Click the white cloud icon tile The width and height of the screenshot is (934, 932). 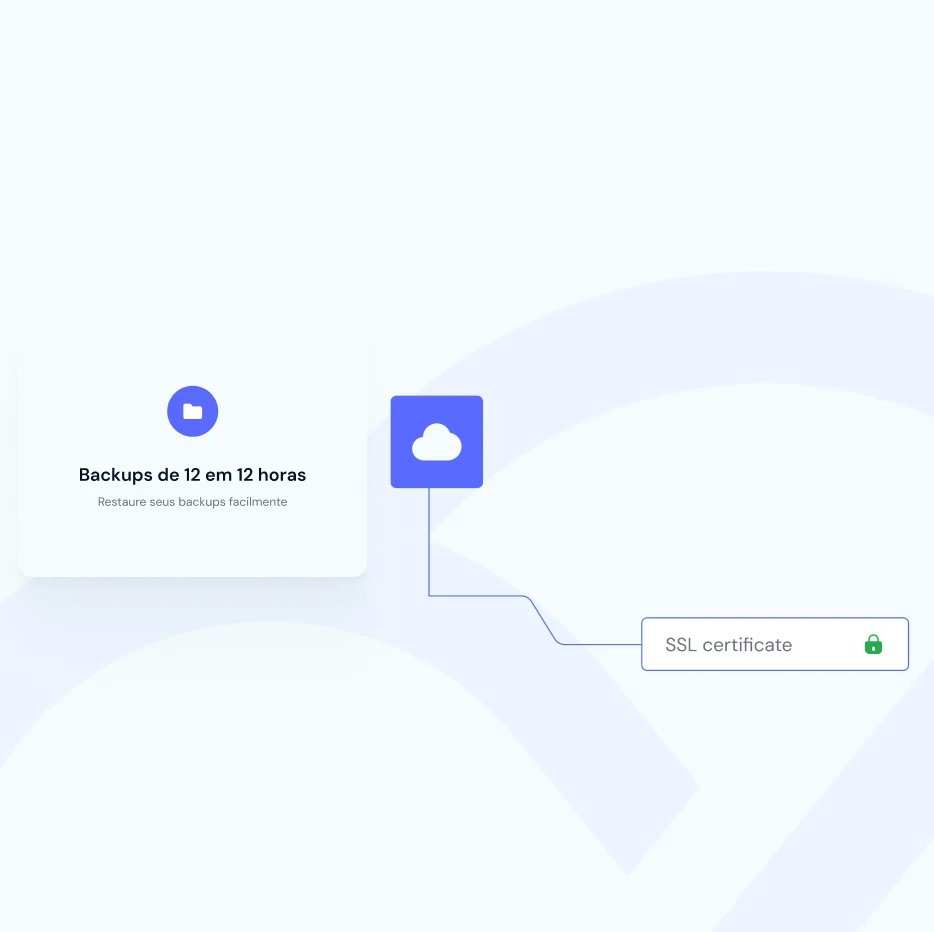click(436, 442)
